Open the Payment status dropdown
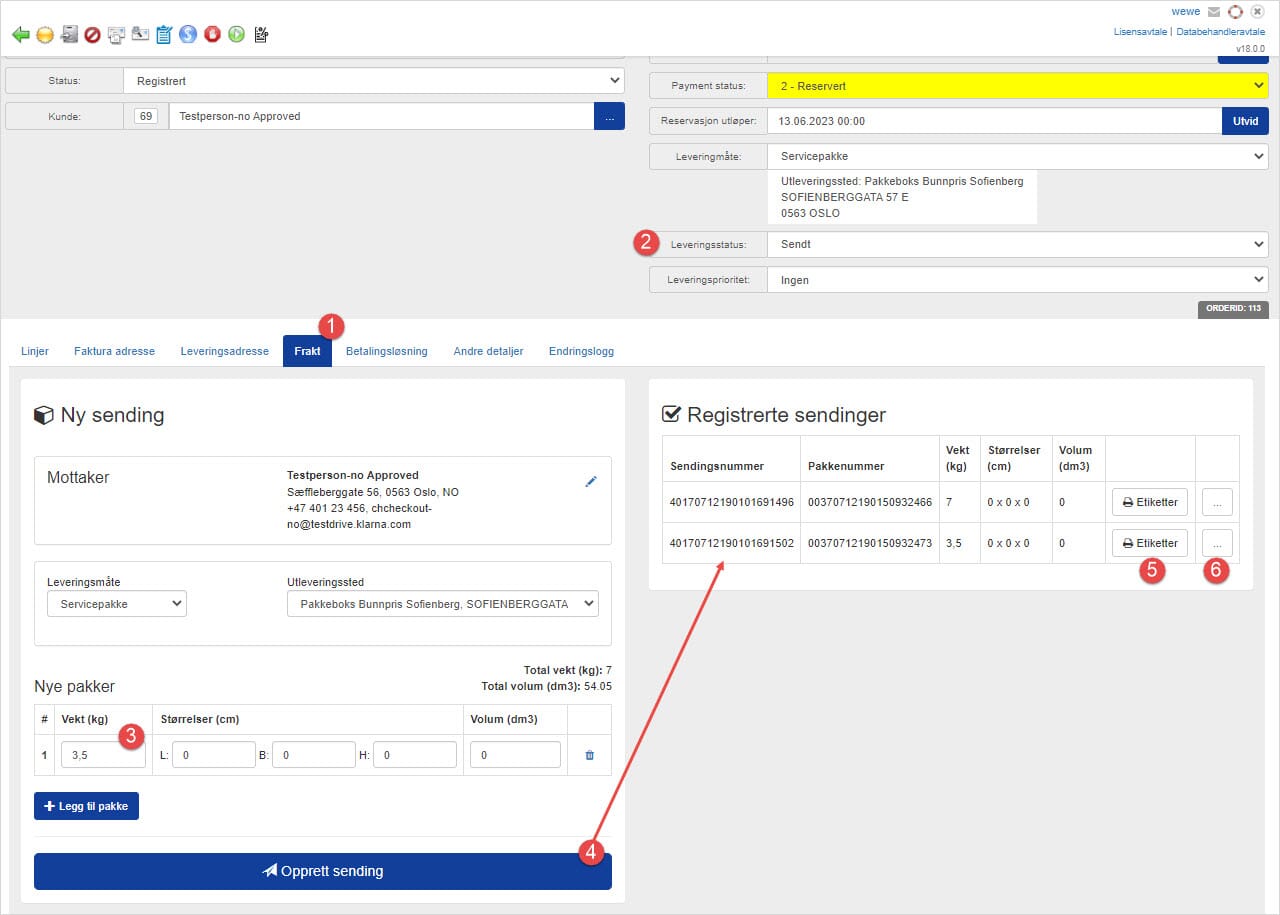 pos(1017,86)
